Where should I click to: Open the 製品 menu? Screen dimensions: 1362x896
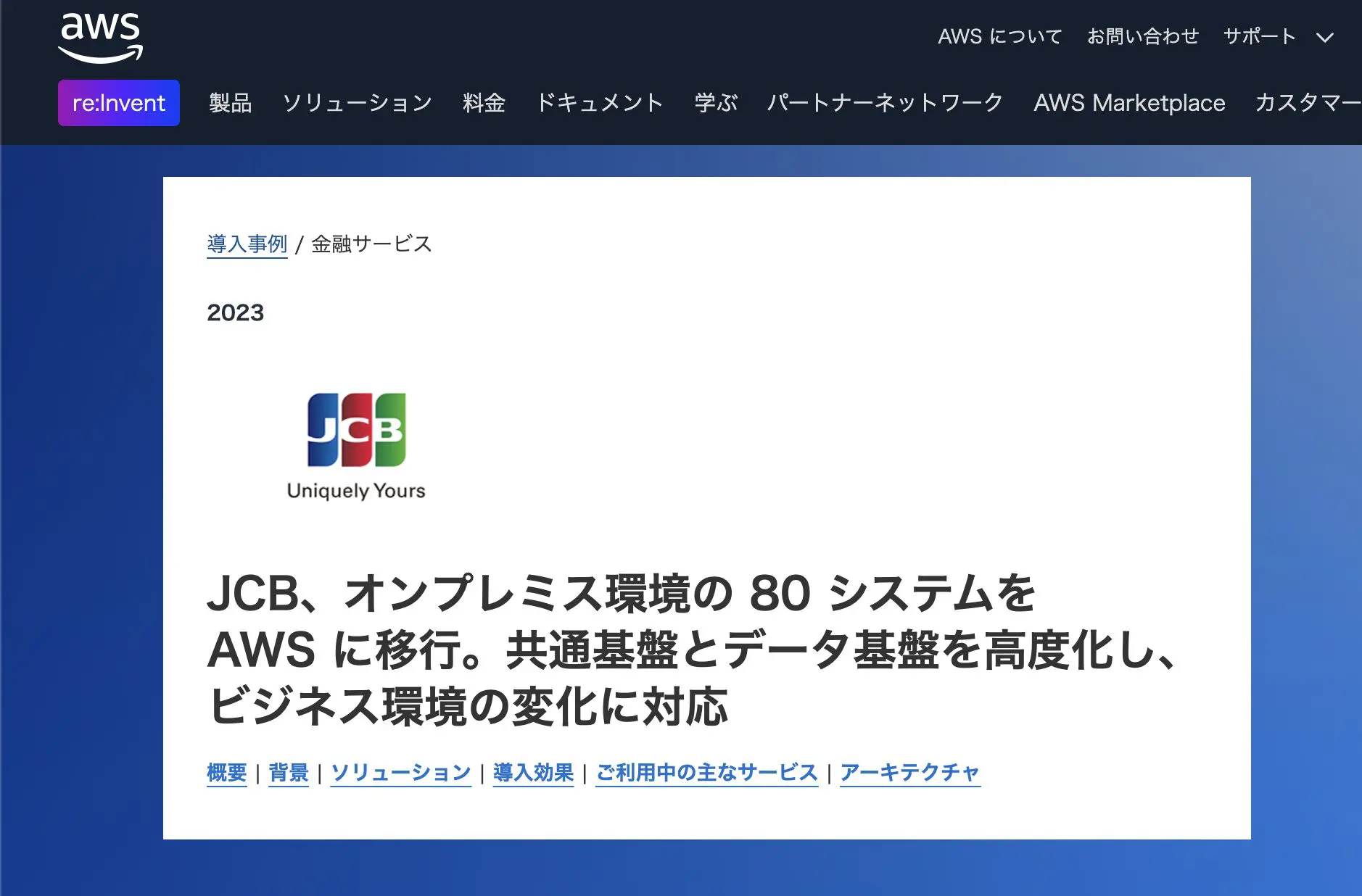230,103
